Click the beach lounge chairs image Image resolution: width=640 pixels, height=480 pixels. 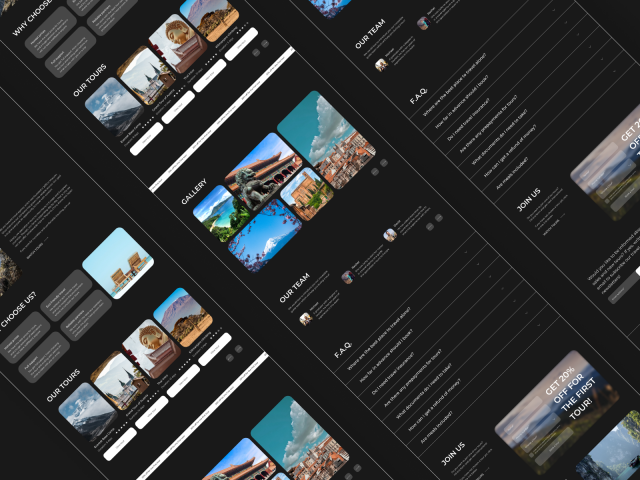pos(118,263)
